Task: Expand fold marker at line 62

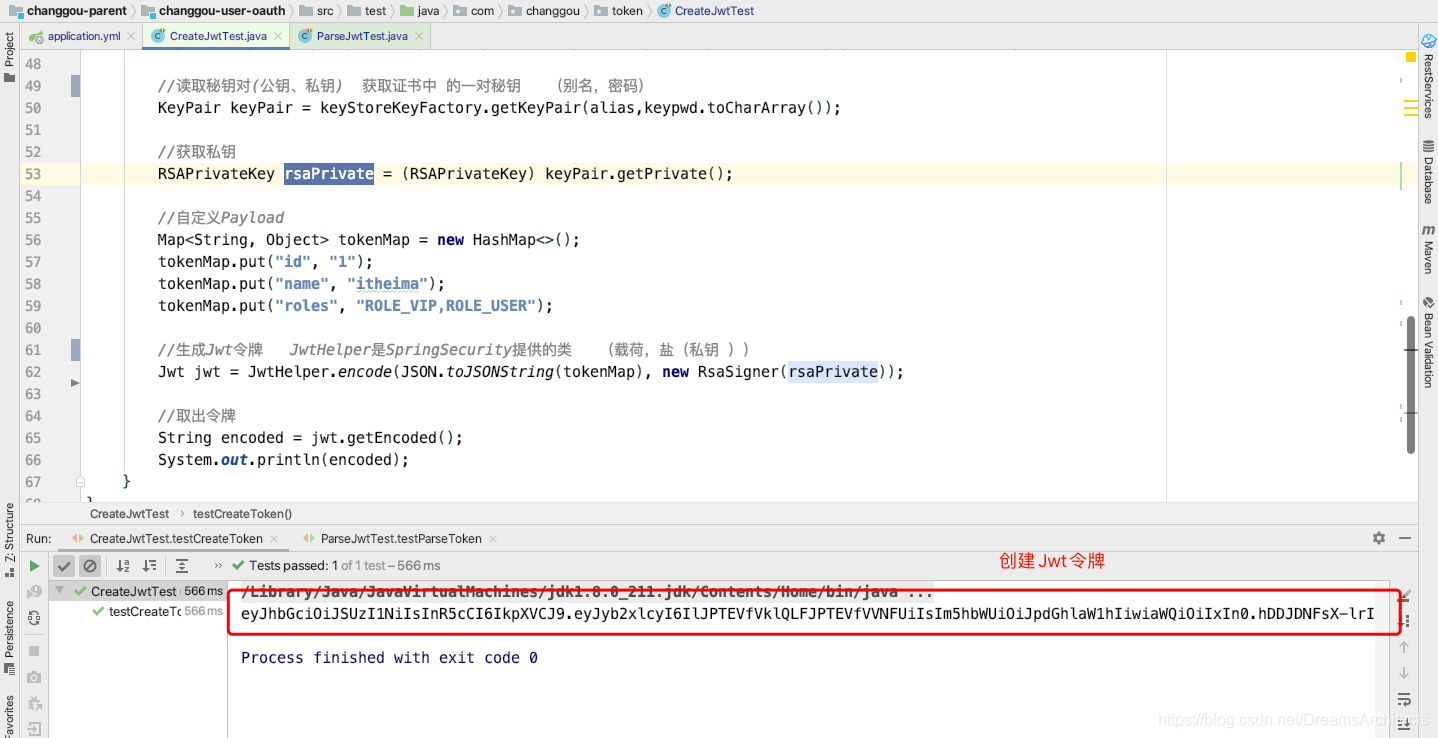Action: (x=75, y=383)
